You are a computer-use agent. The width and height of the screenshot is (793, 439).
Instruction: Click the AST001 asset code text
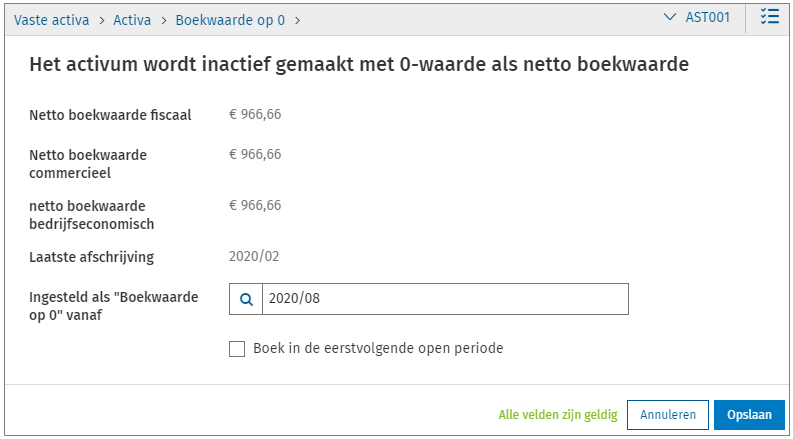(x=707, y=18)
